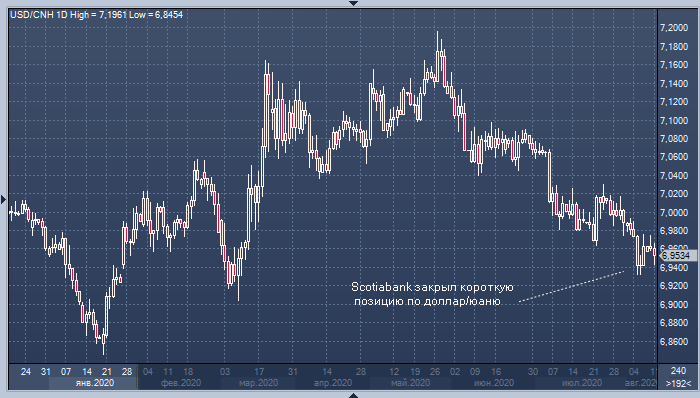
Task: Click date label 17 in March
Action: (x=259, y=371)
